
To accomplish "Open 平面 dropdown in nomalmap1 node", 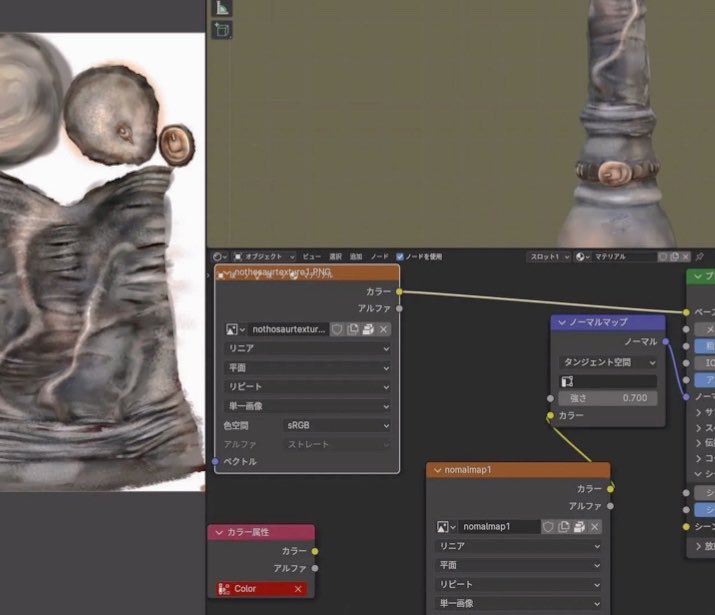I will [518, 565].
